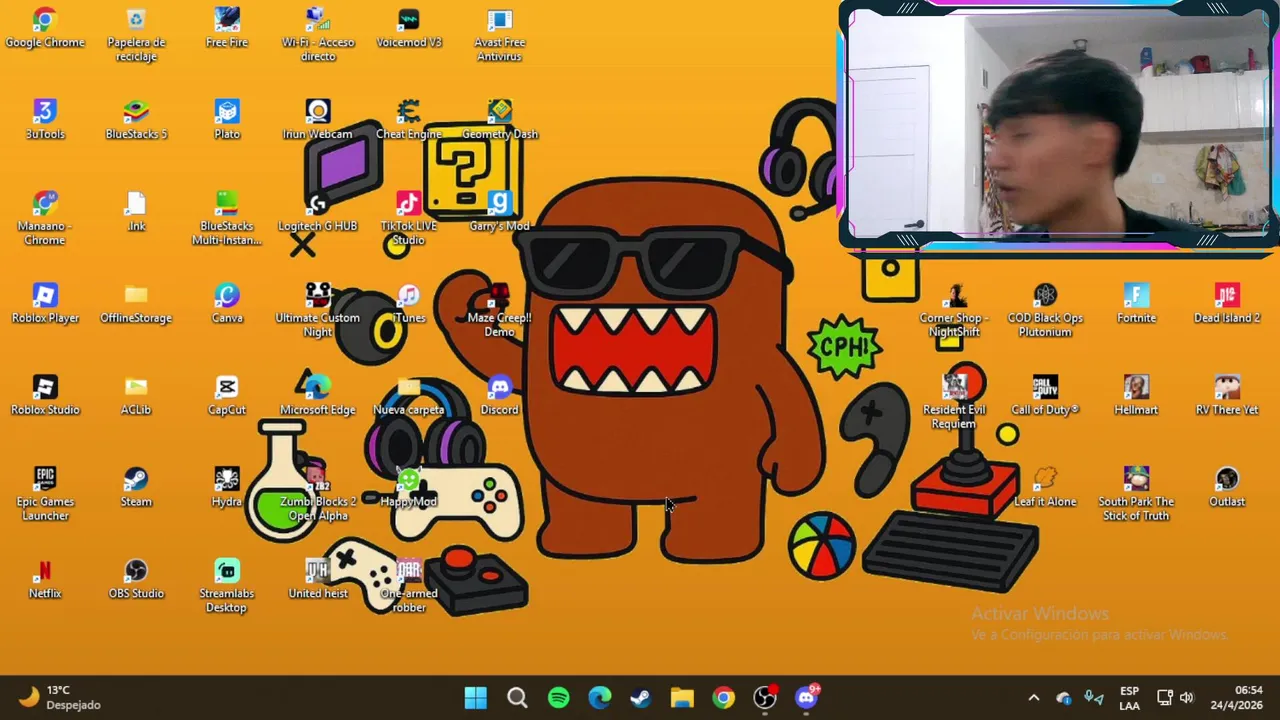Switch ESP LAA keyboard language

coord(1129,698)
